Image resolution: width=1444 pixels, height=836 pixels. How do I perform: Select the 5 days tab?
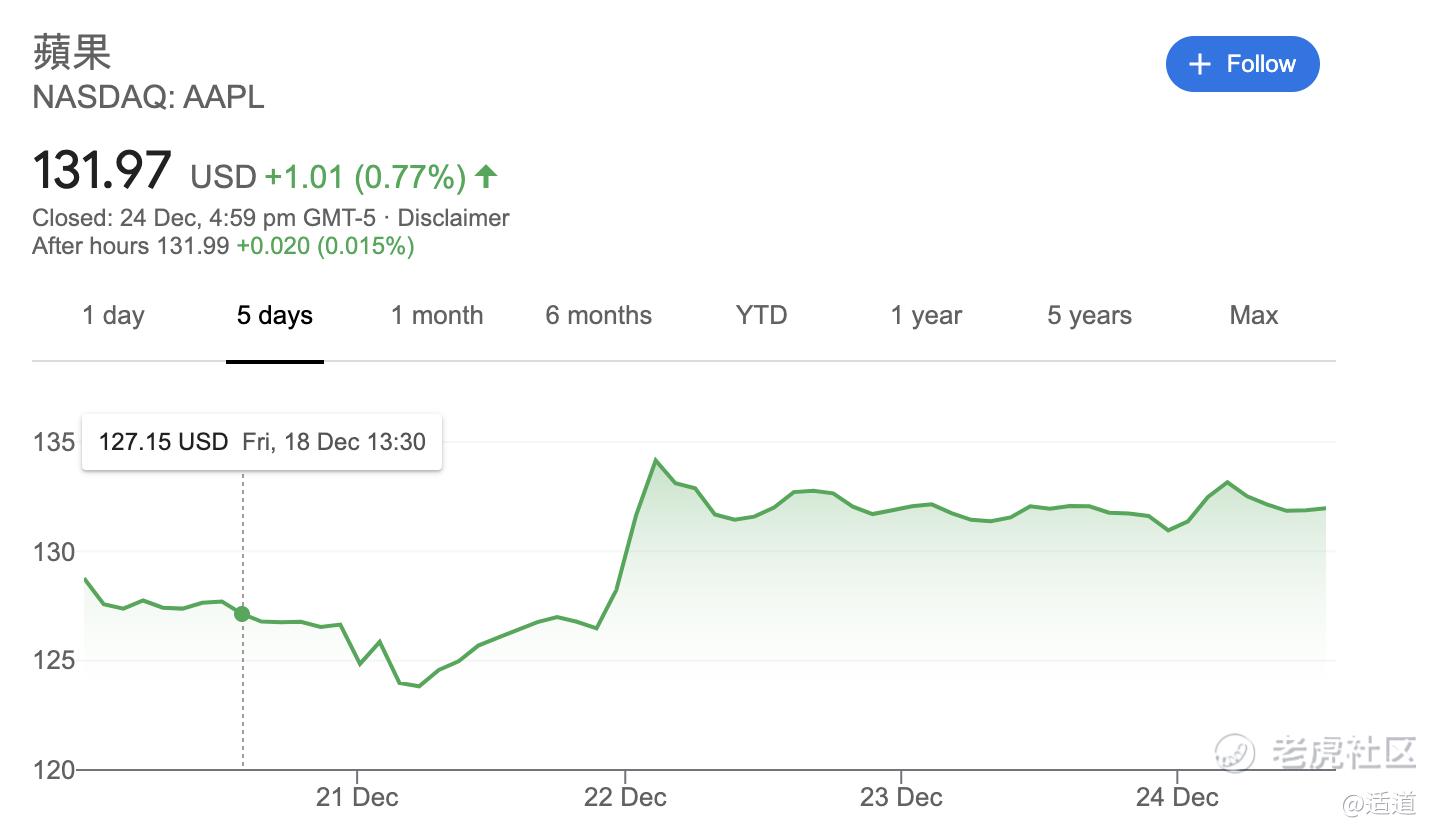tap(274, 316)
